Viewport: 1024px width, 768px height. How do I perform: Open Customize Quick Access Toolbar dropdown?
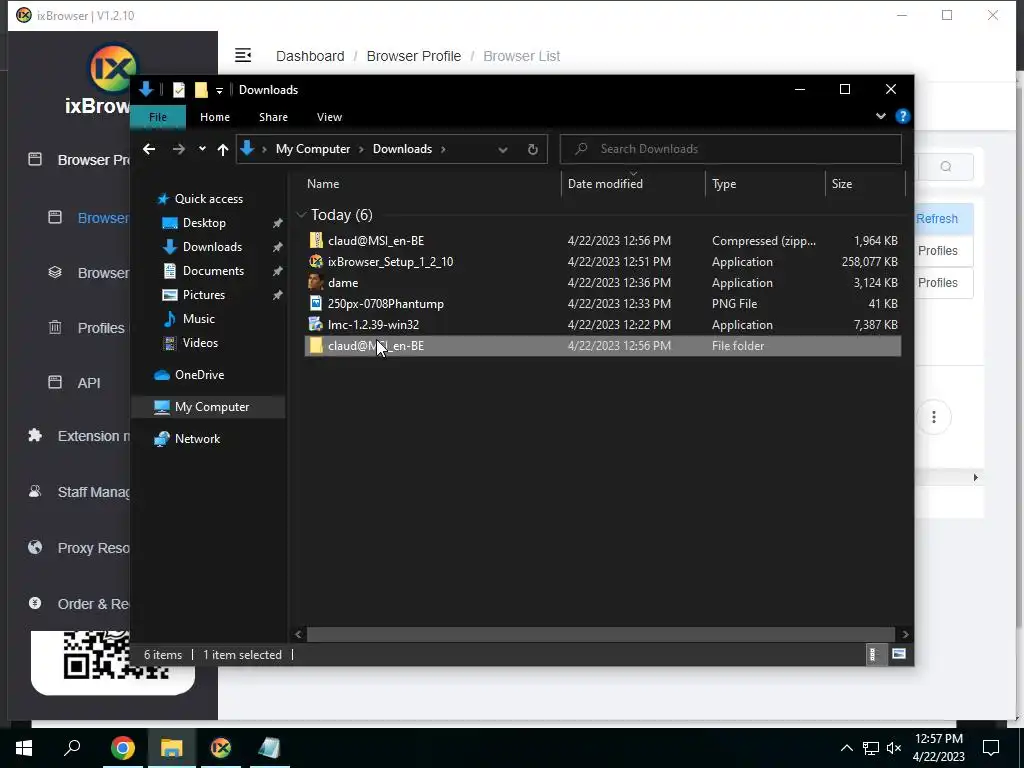pos(219,90)
